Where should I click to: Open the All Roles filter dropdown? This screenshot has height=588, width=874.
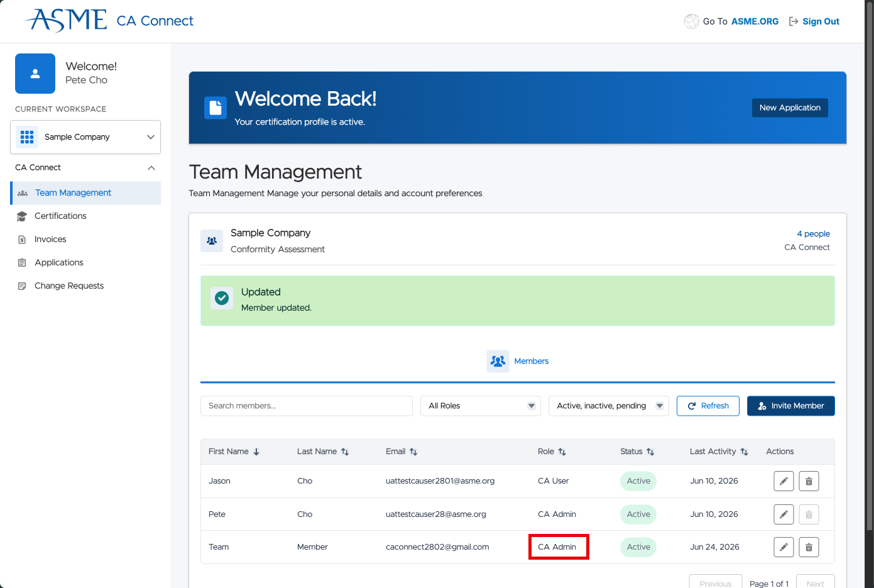[x=480, y=406]
